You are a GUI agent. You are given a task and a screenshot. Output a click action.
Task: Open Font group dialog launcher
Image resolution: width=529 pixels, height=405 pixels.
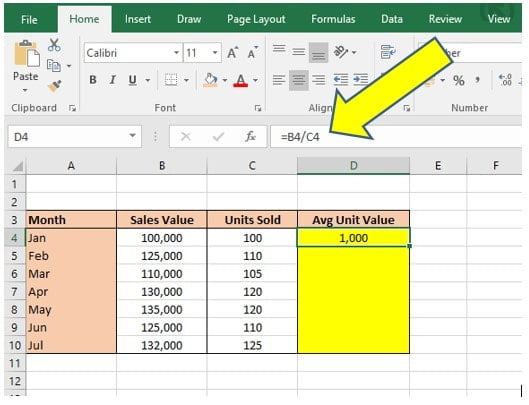pos(258,108)
